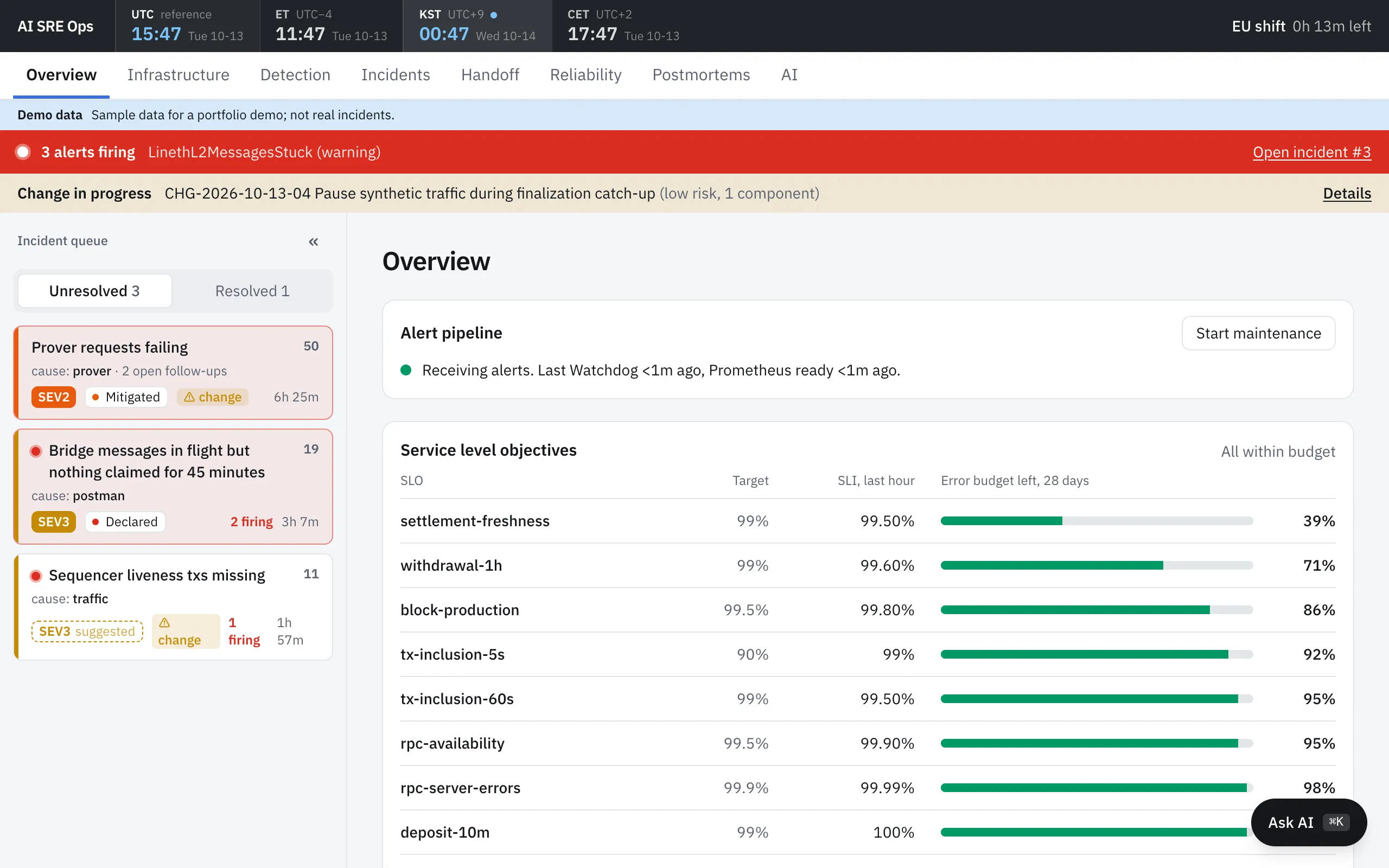The image size is (1389, 868).
Task: Open the AI tab
Action: click(x=789, y=75)
